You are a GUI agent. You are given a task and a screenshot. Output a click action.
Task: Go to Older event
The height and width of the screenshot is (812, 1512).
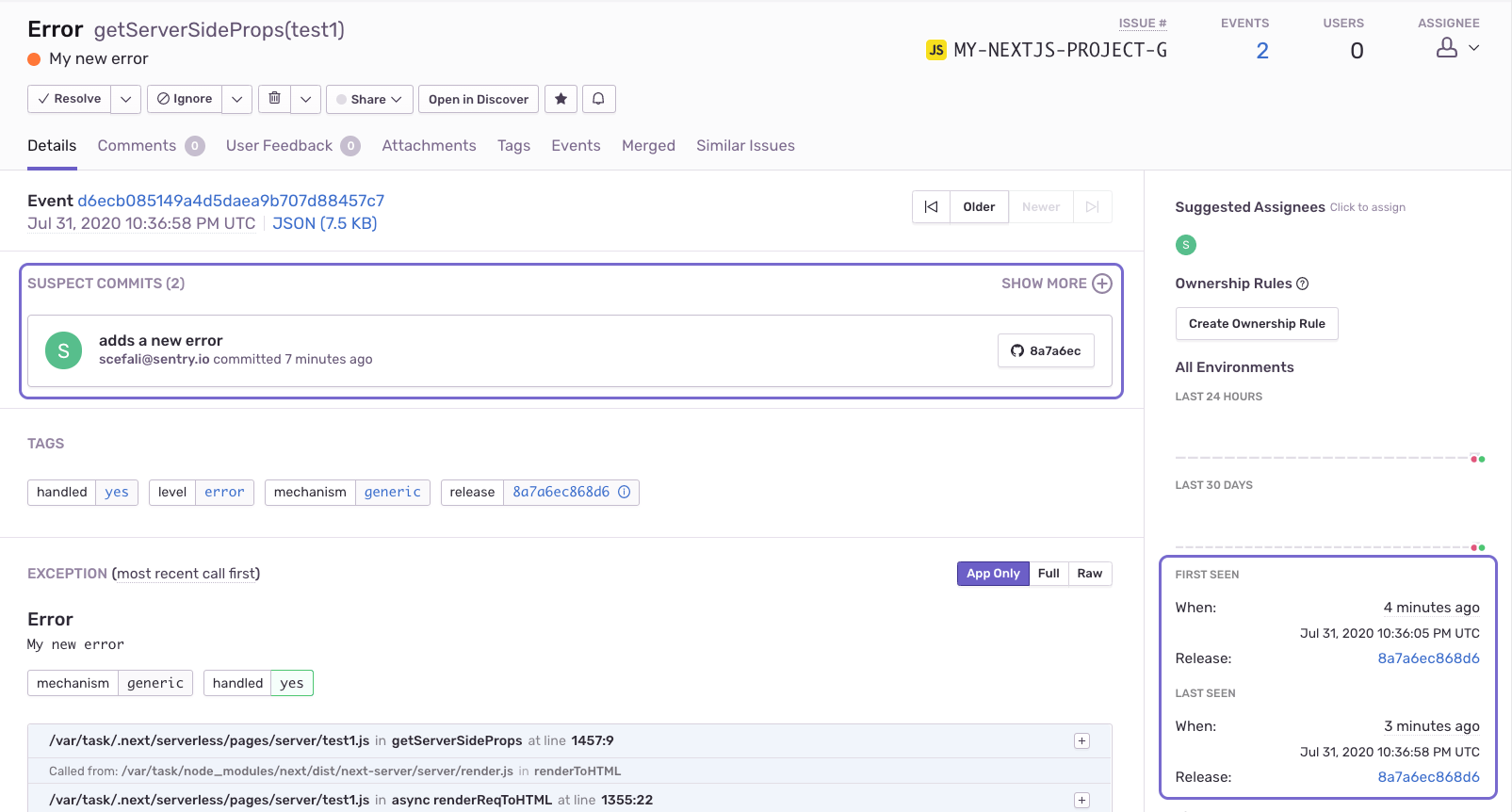click(x=979, y=207)
